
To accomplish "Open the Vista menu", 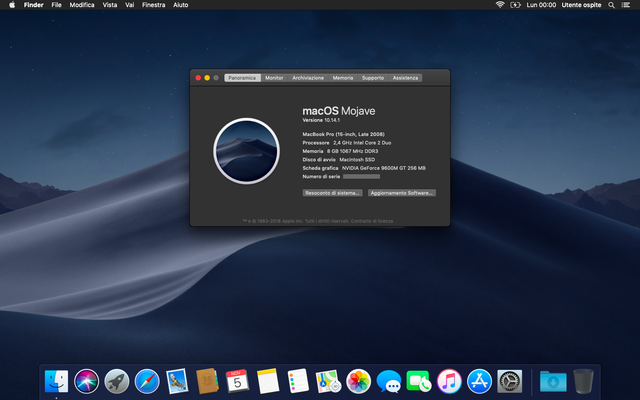I will 109,5.
